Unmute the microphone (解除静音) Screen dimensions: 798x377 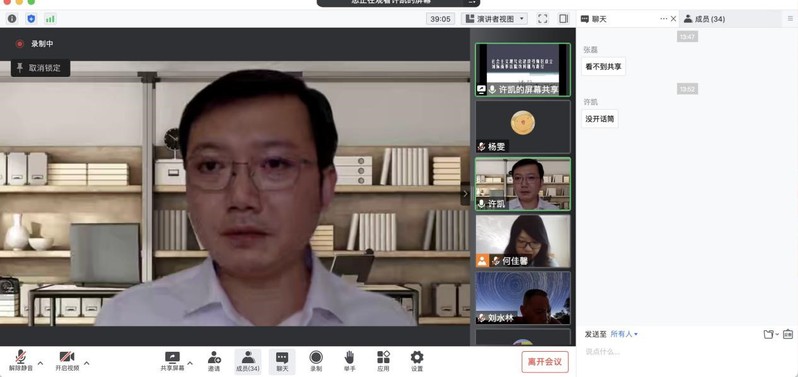click(21, 361)
